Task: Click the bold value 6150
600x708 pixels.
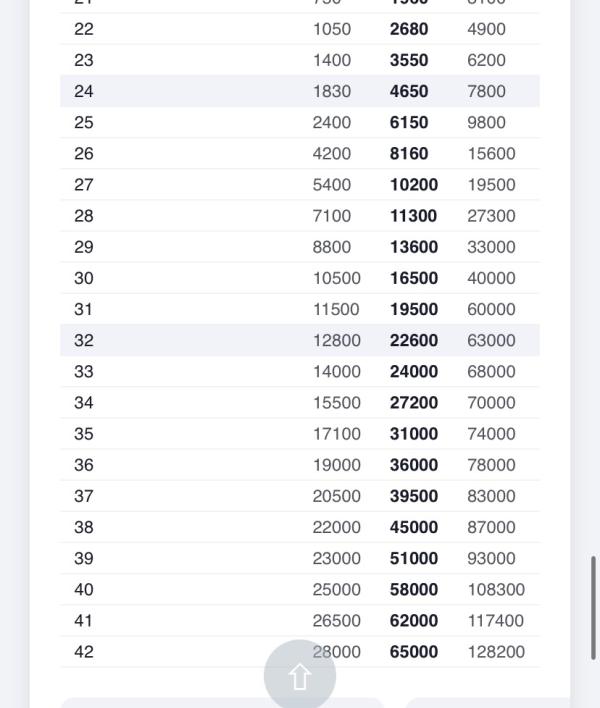Action: point(409,122)
